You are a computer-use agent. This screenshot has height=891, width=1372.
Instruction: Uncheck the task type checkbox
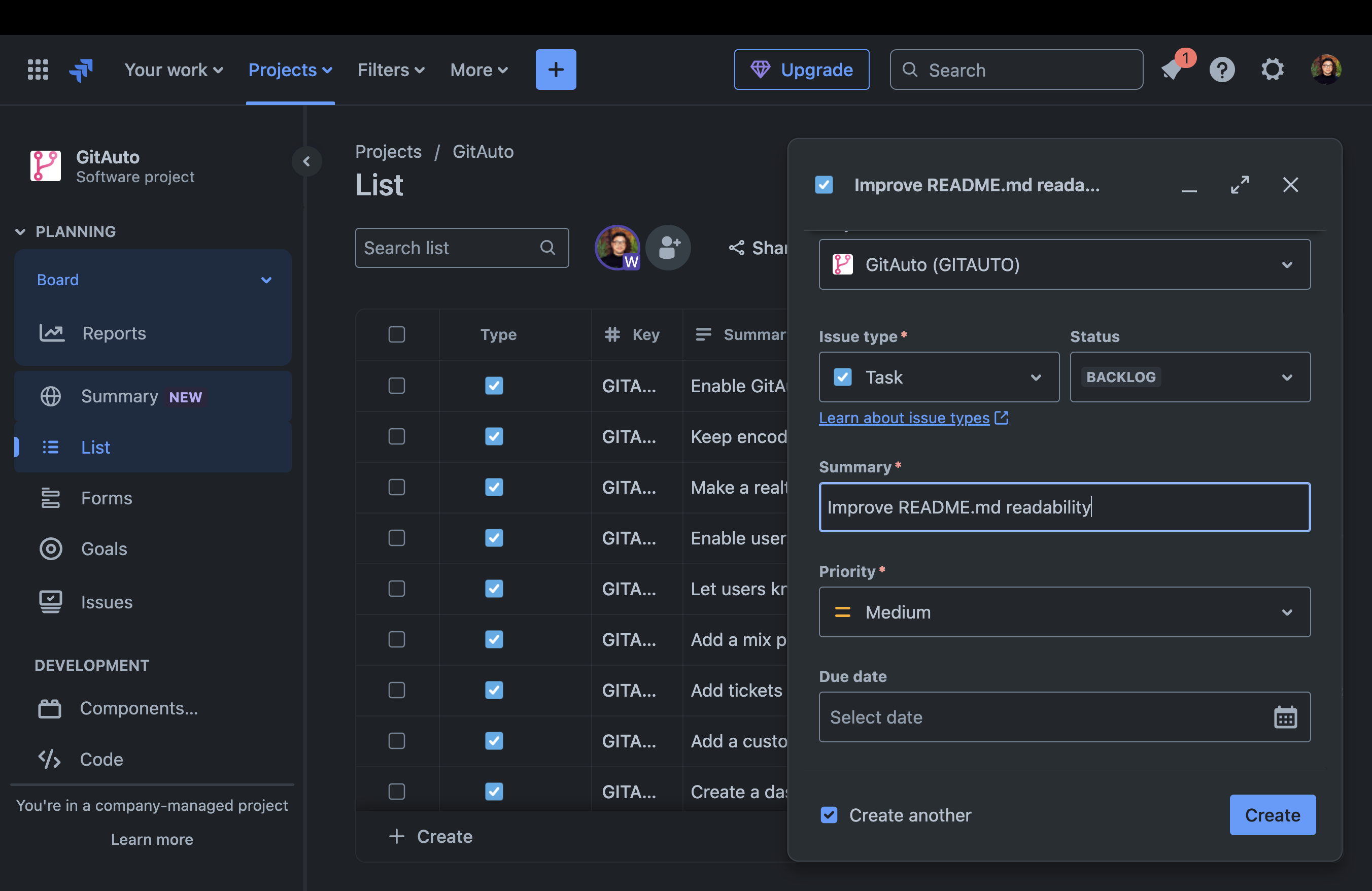coord(843,377)
